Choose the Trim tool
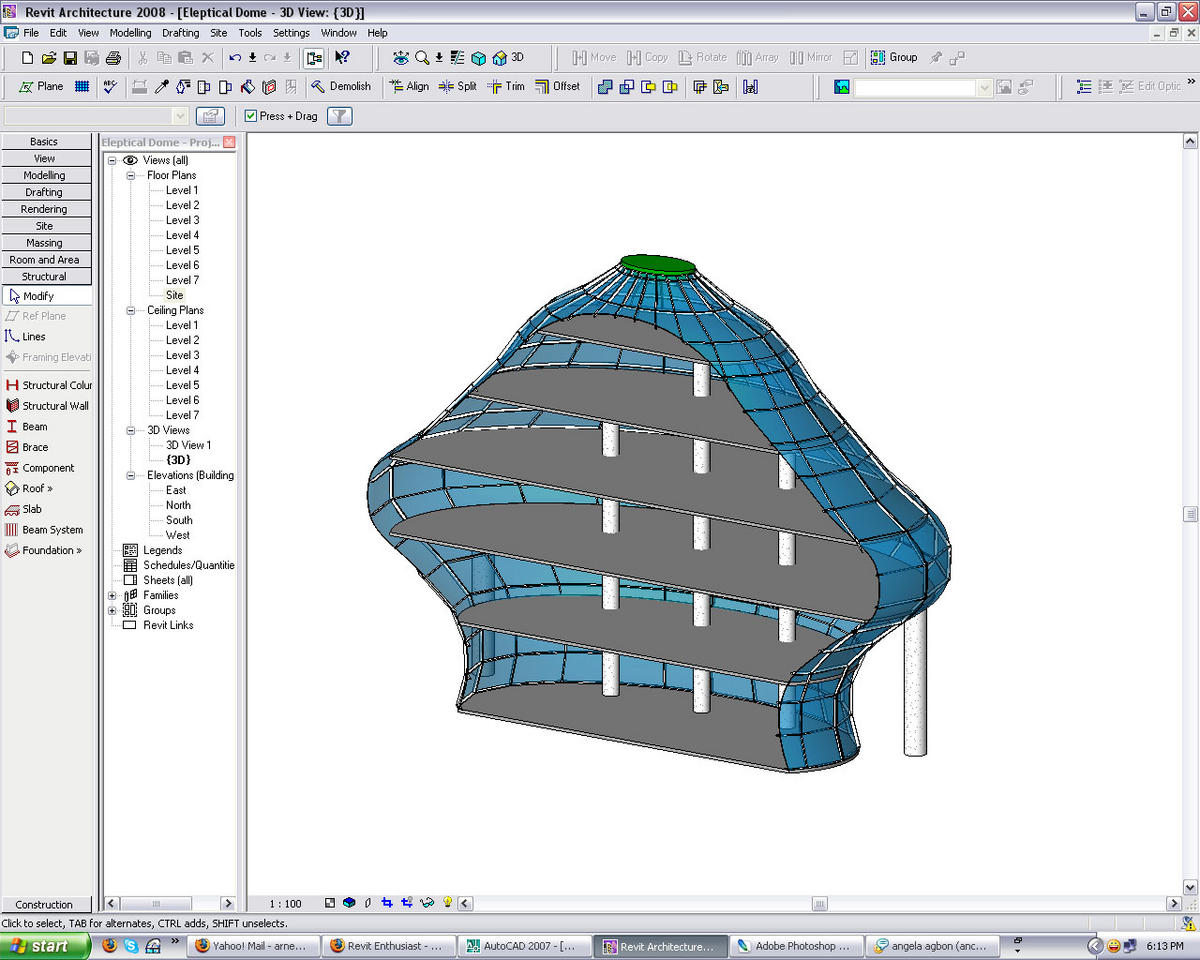The image size is (1200, 960). click(506, 87)
